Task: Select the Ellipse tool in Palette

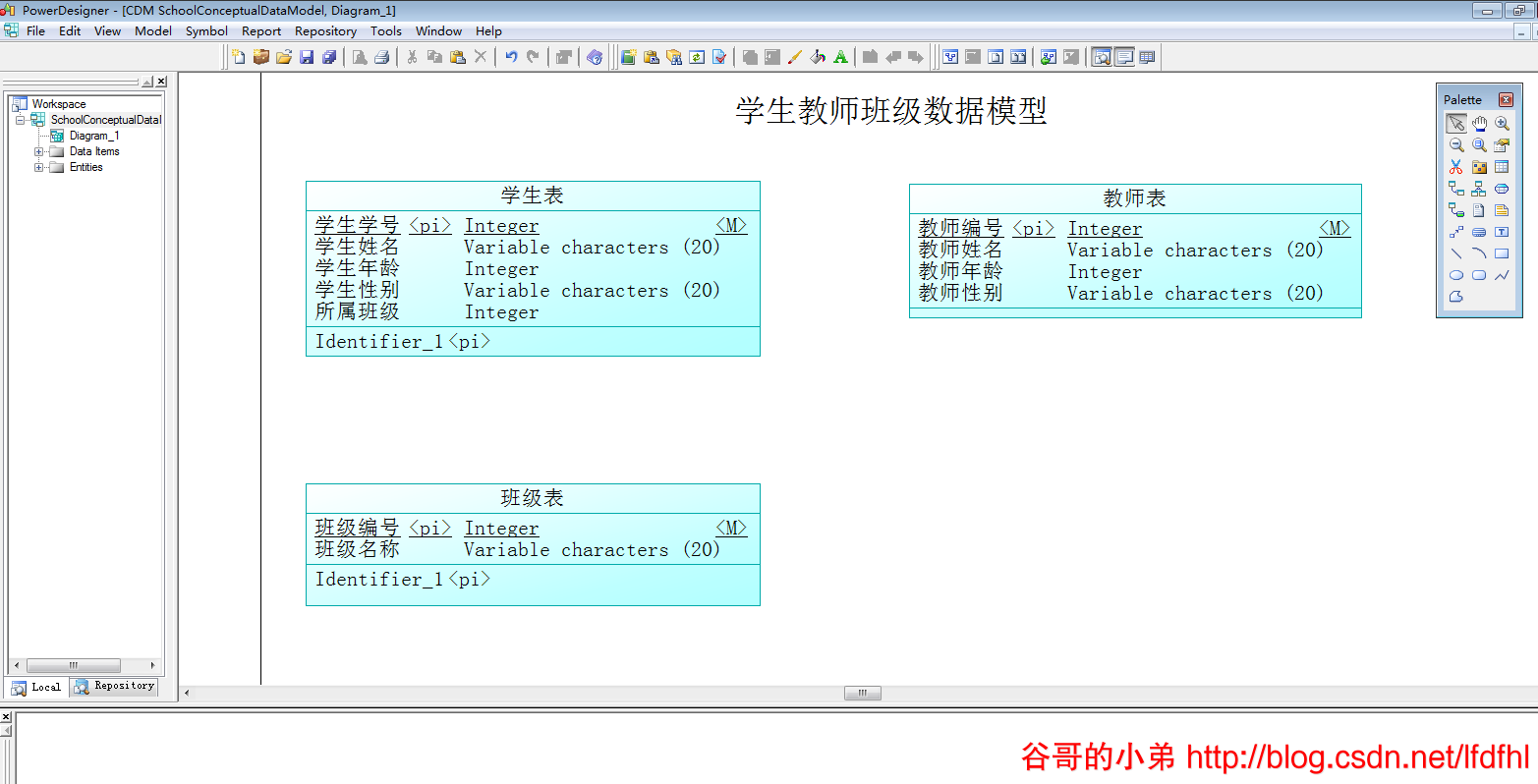Action: (x=1455, y=275)
